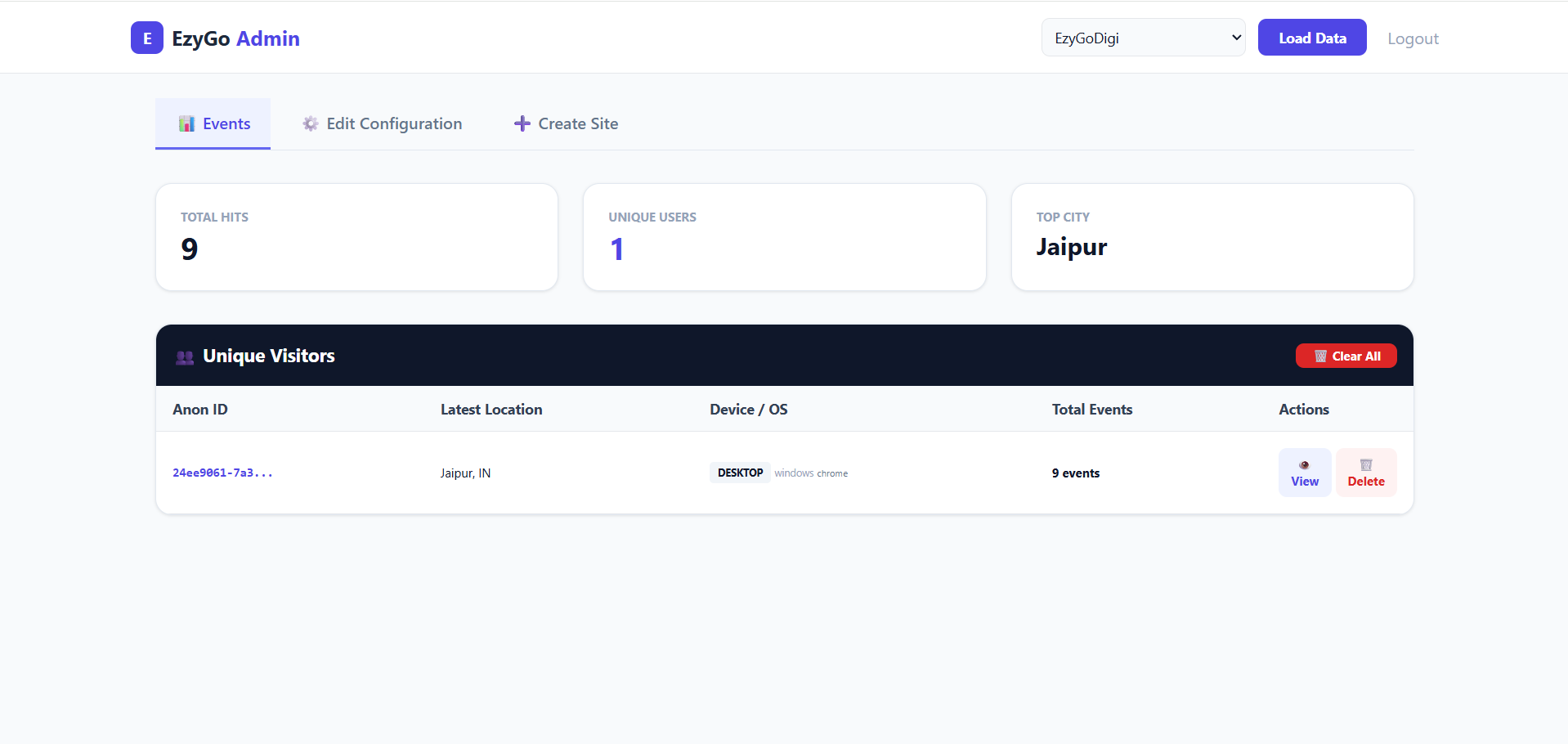Click the EzyGo Admin logo badge
Image resolution: width=1568 pixels, height=744 pixels.
(x=147, y=38)
